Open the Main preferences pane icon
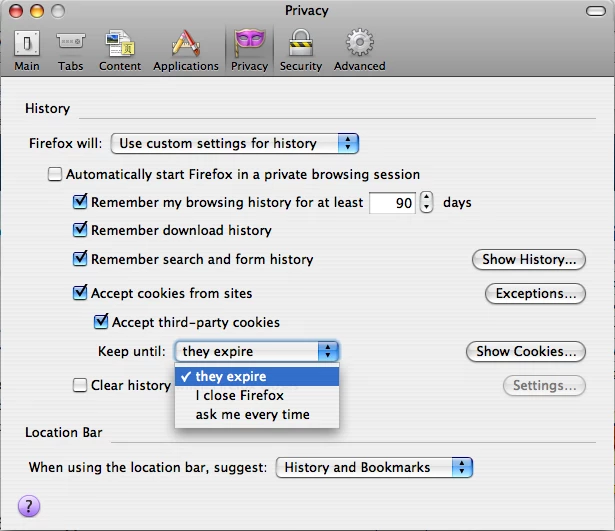The image size is (615, 531). click(27, 43)
